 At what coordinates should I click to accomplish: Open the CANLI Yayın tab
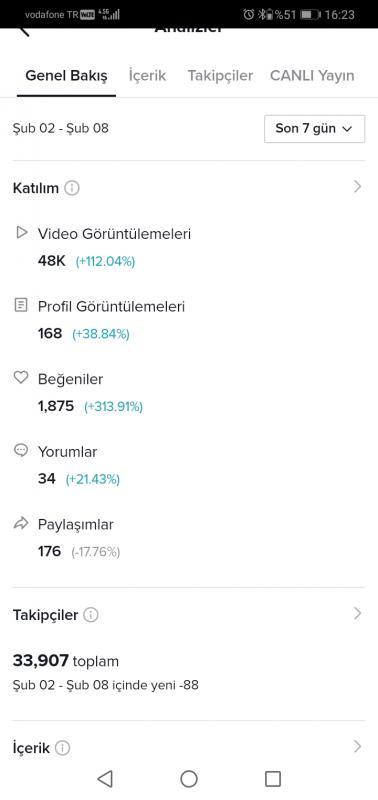(312, 76)
